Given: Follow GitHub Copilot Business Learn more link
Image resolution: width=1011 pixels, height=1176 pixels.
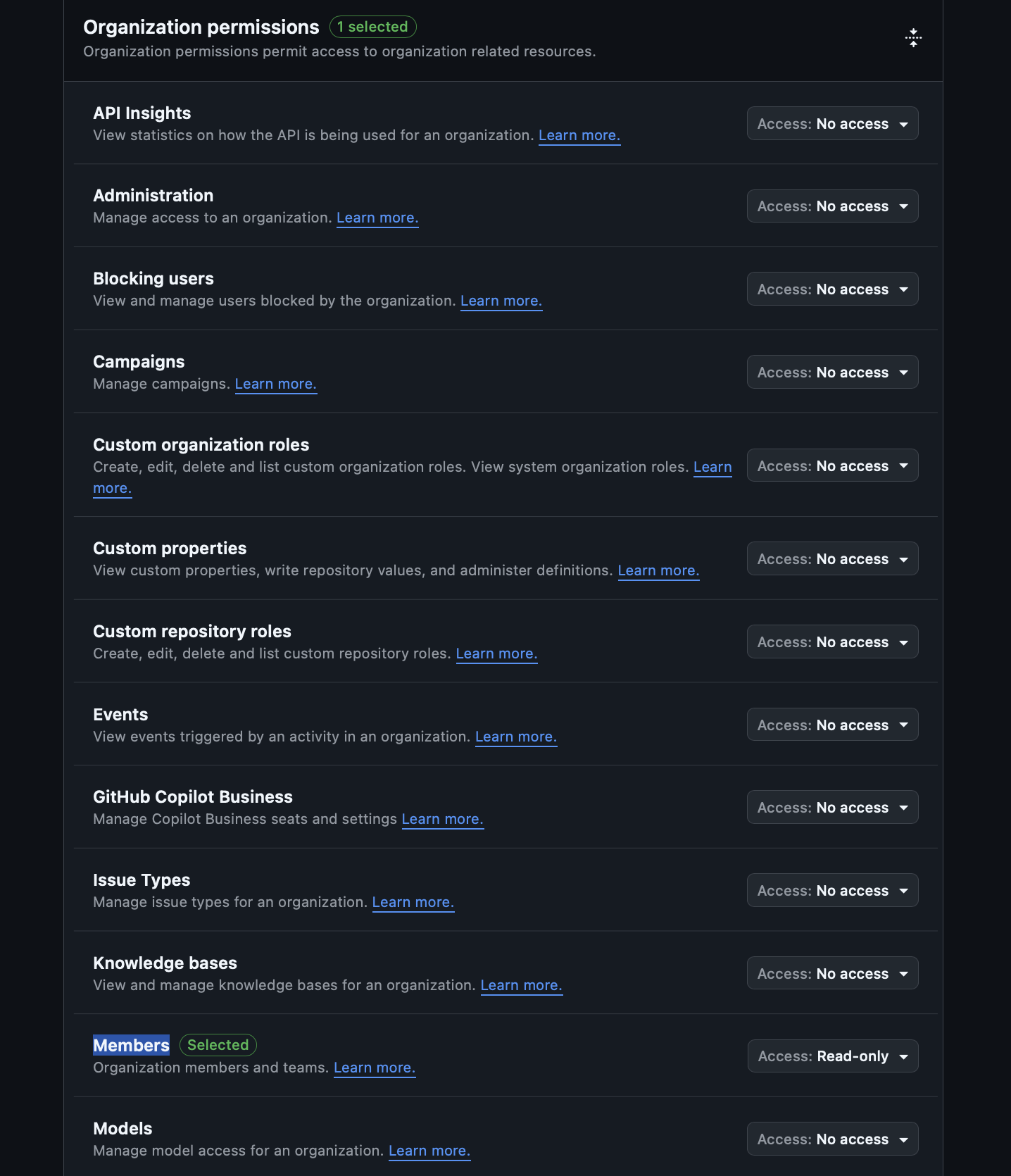Looking at the screenshot, I should (442, 819).
